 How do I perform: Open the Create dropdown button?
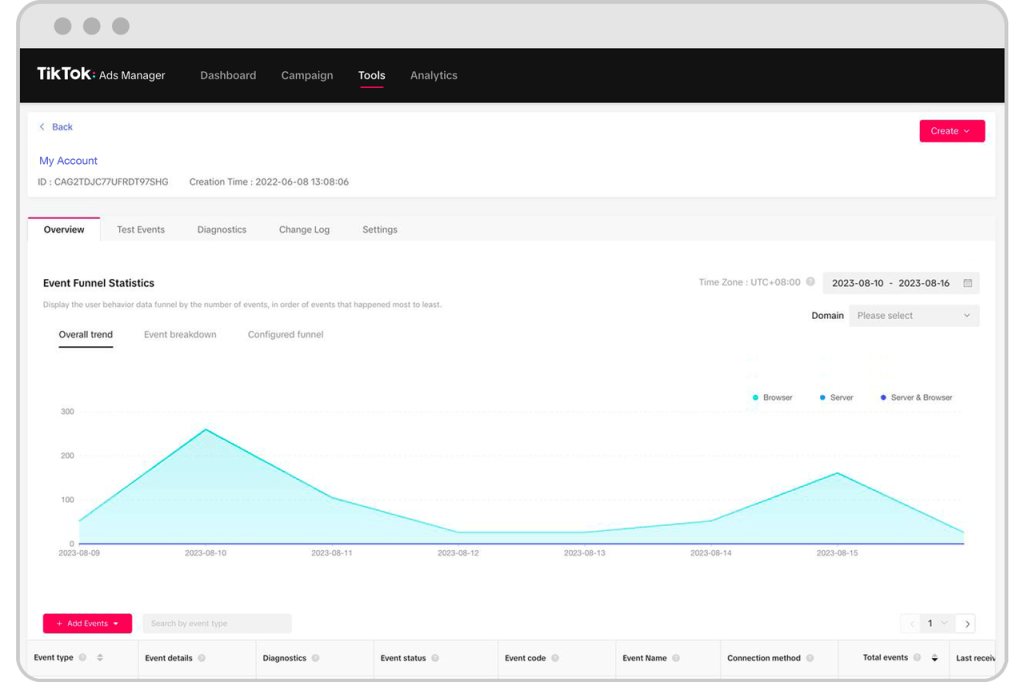tap(951, 131)
